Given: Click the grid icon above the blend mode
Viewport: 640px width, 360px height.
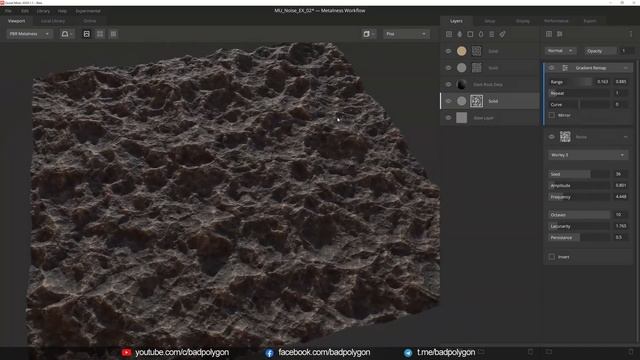Looking at the screenshot, I should (549, 34).
